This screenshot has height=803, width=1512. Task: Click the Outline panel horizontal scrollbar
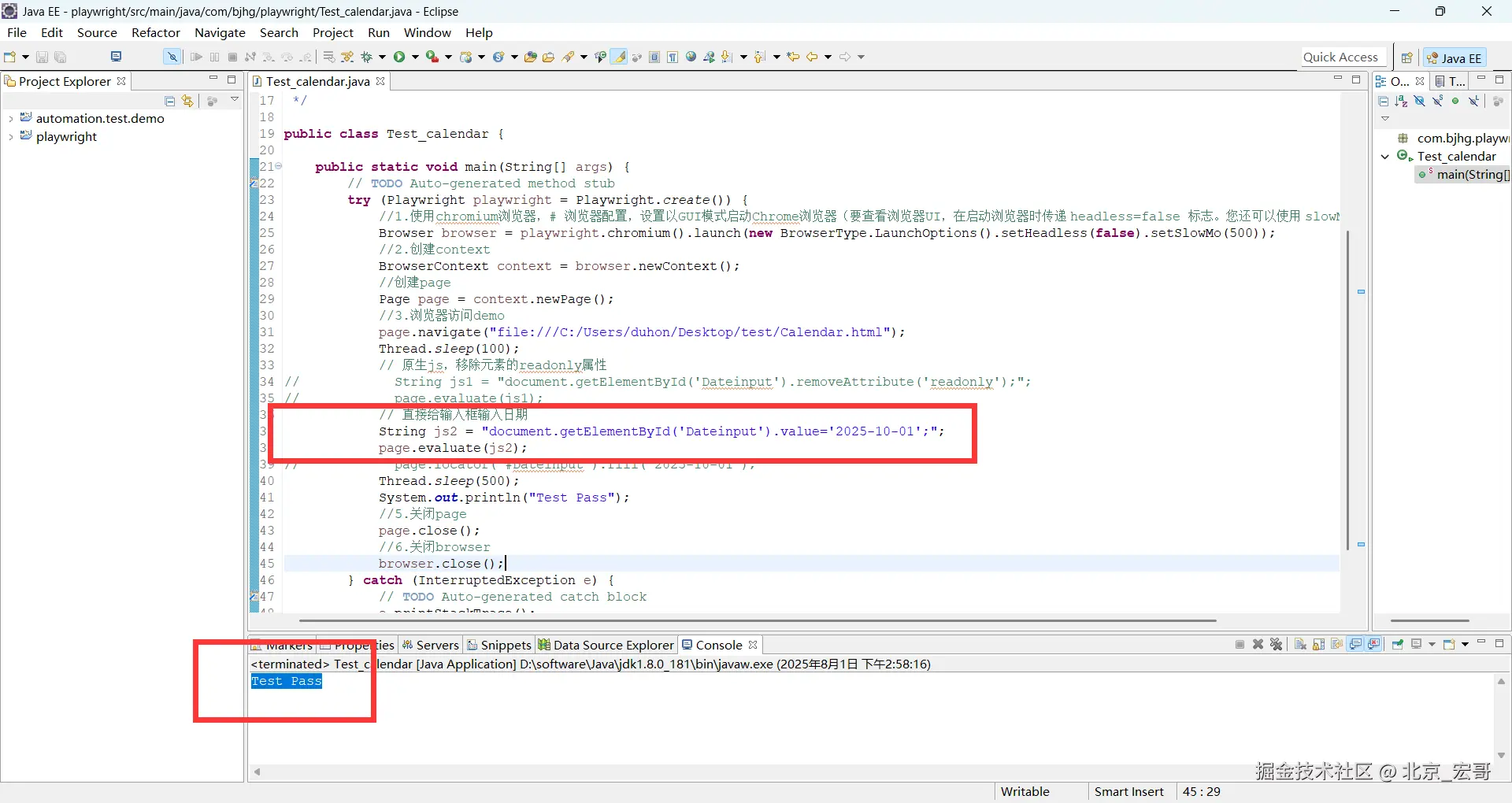tap(1430, 620)
